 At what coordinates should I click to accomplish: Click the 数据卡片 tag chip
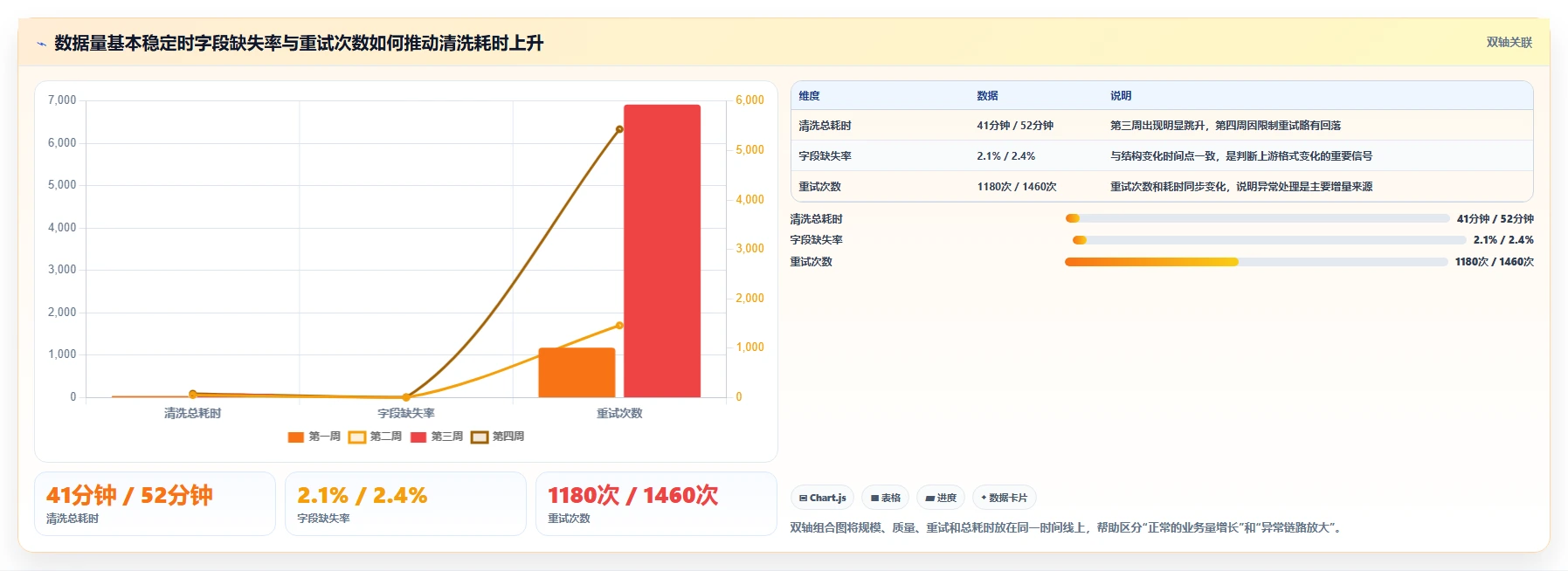pyautogui.click(x=1004, y=498)
